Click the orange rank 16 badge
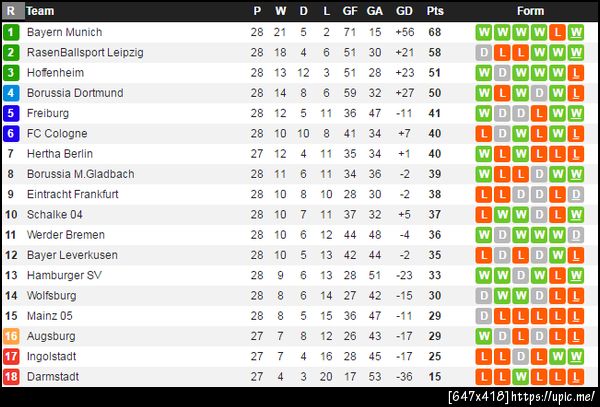 pos(11,336)
